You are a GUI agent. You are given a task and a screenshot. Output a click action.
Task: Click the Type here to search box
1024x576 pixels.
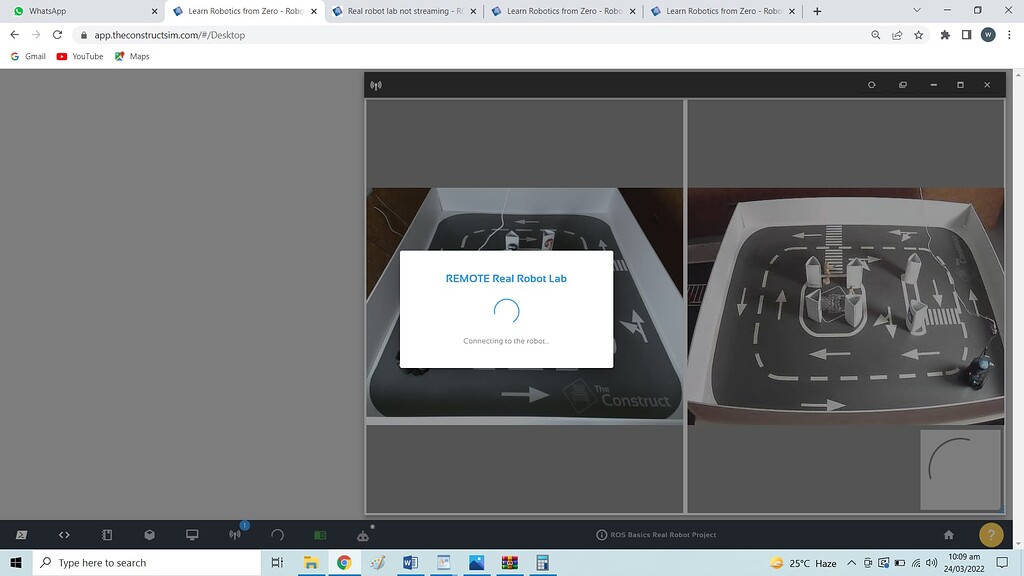[x=147, y=562]
